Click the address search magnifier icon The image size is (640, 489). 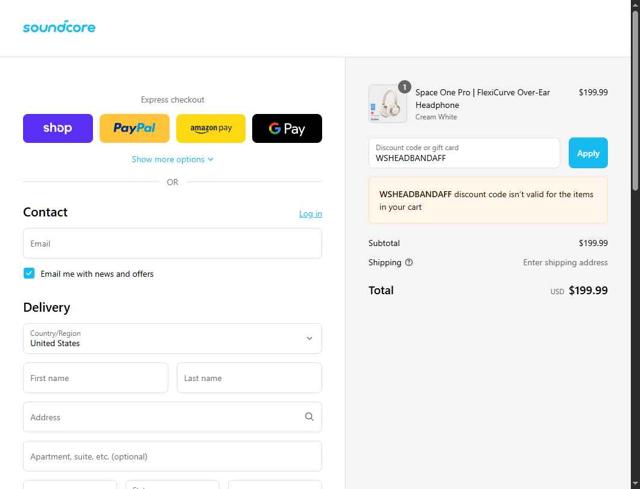coord(309,416)
